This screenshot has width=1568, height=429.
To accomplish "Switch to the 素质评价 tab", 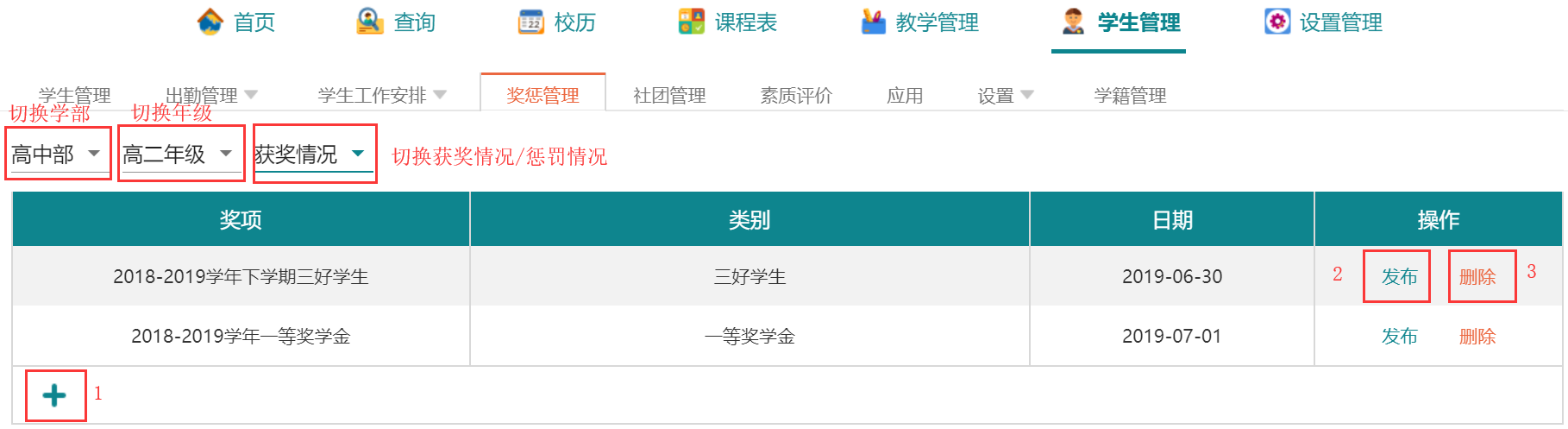I will coord(796,95).
